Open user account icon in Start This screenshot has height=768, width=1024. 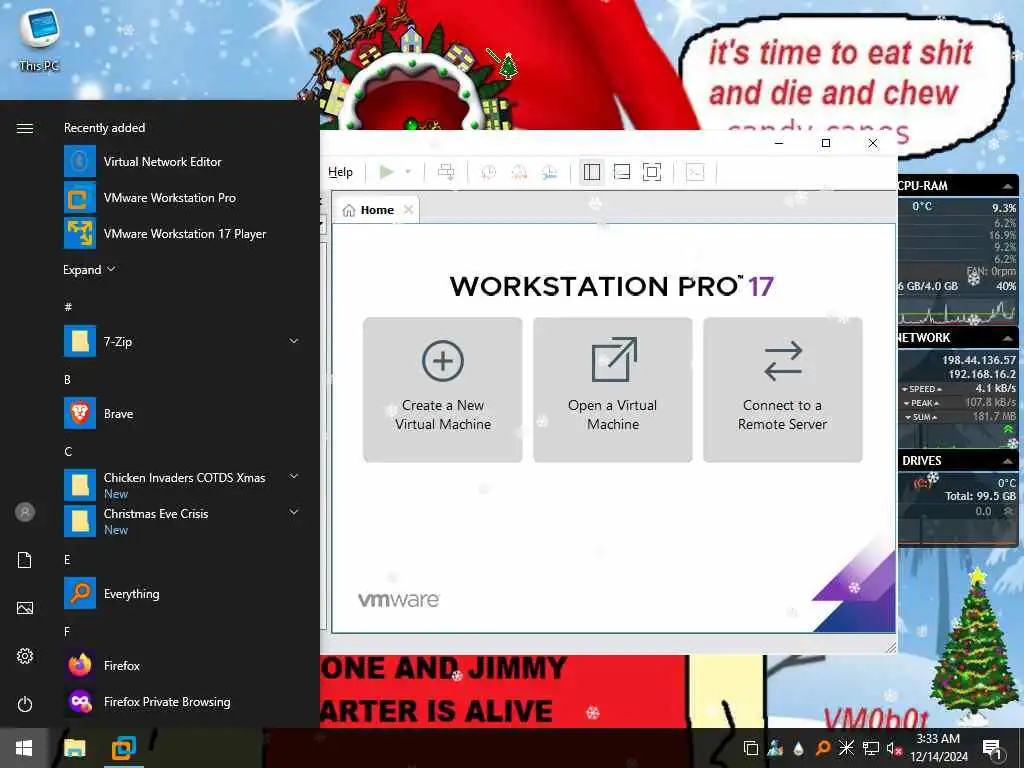click(x=25, y=512)
